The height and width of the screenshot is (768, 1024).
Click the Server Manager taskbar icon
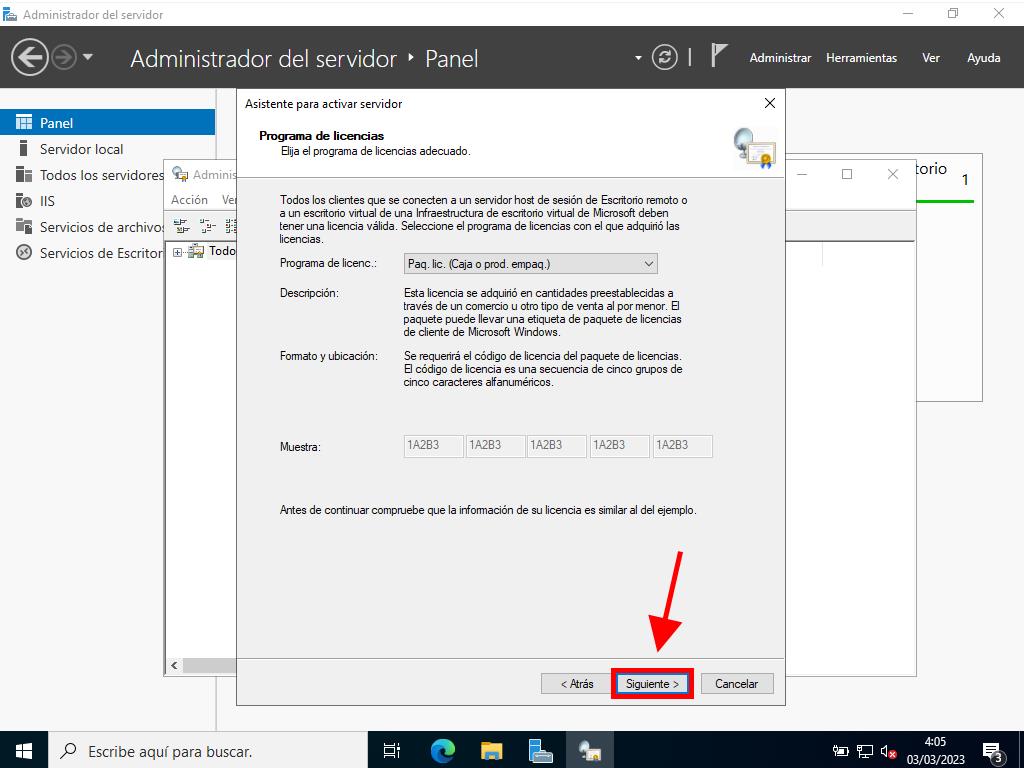point(540,750)
